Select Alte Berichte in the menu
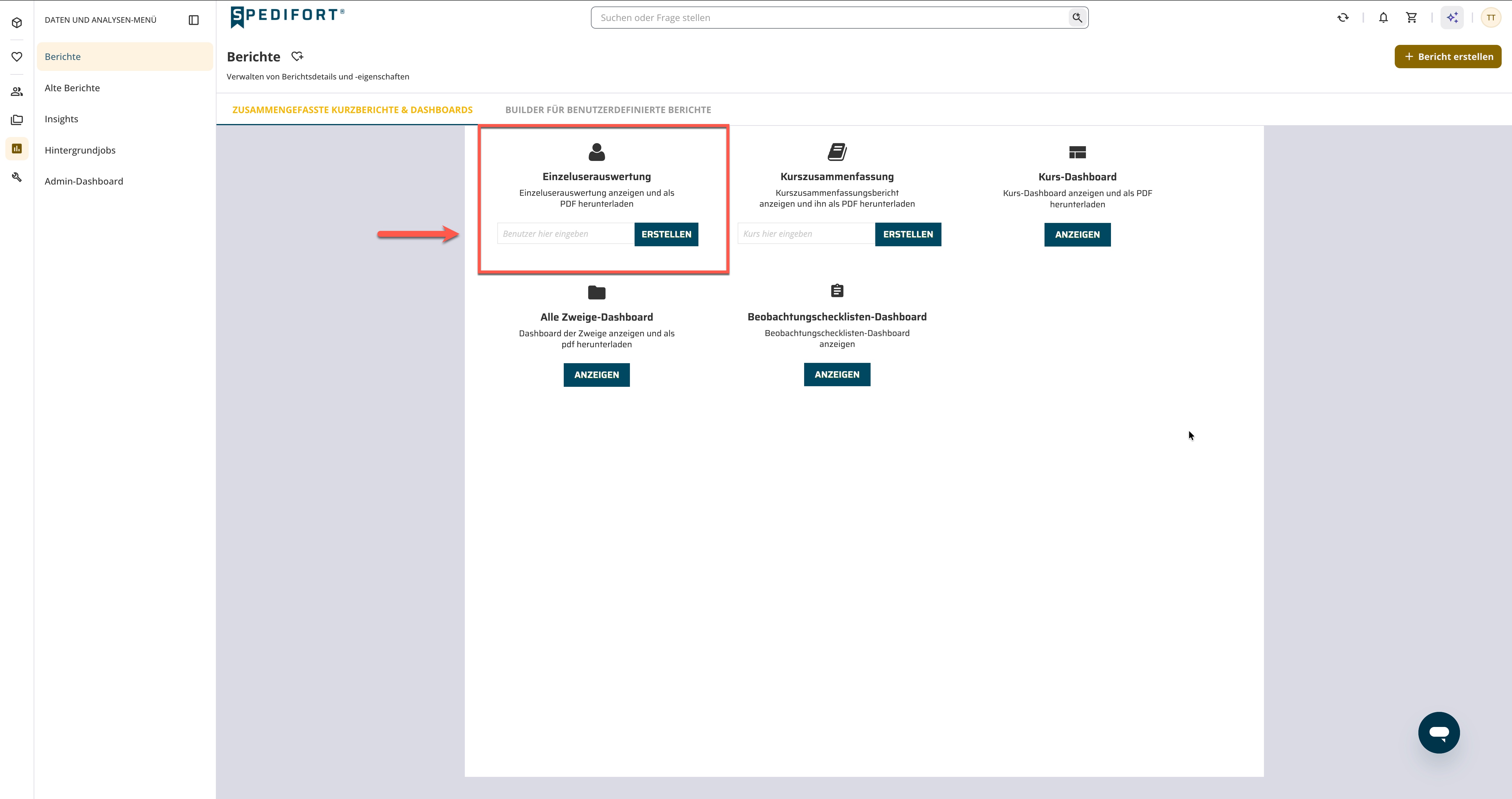1512x799 pixels. 72,88
